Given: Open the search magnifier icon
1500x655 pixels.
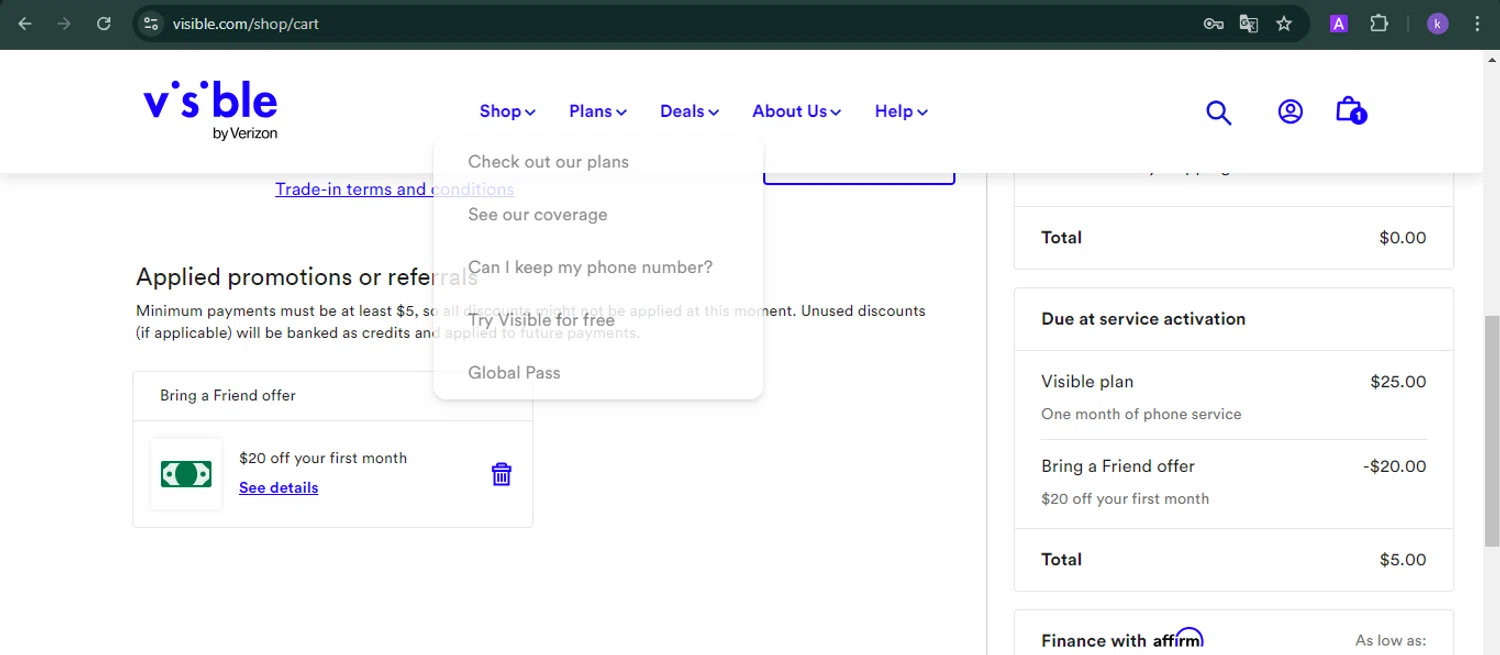Looking at the screenshot, I should click(1218, 112).
